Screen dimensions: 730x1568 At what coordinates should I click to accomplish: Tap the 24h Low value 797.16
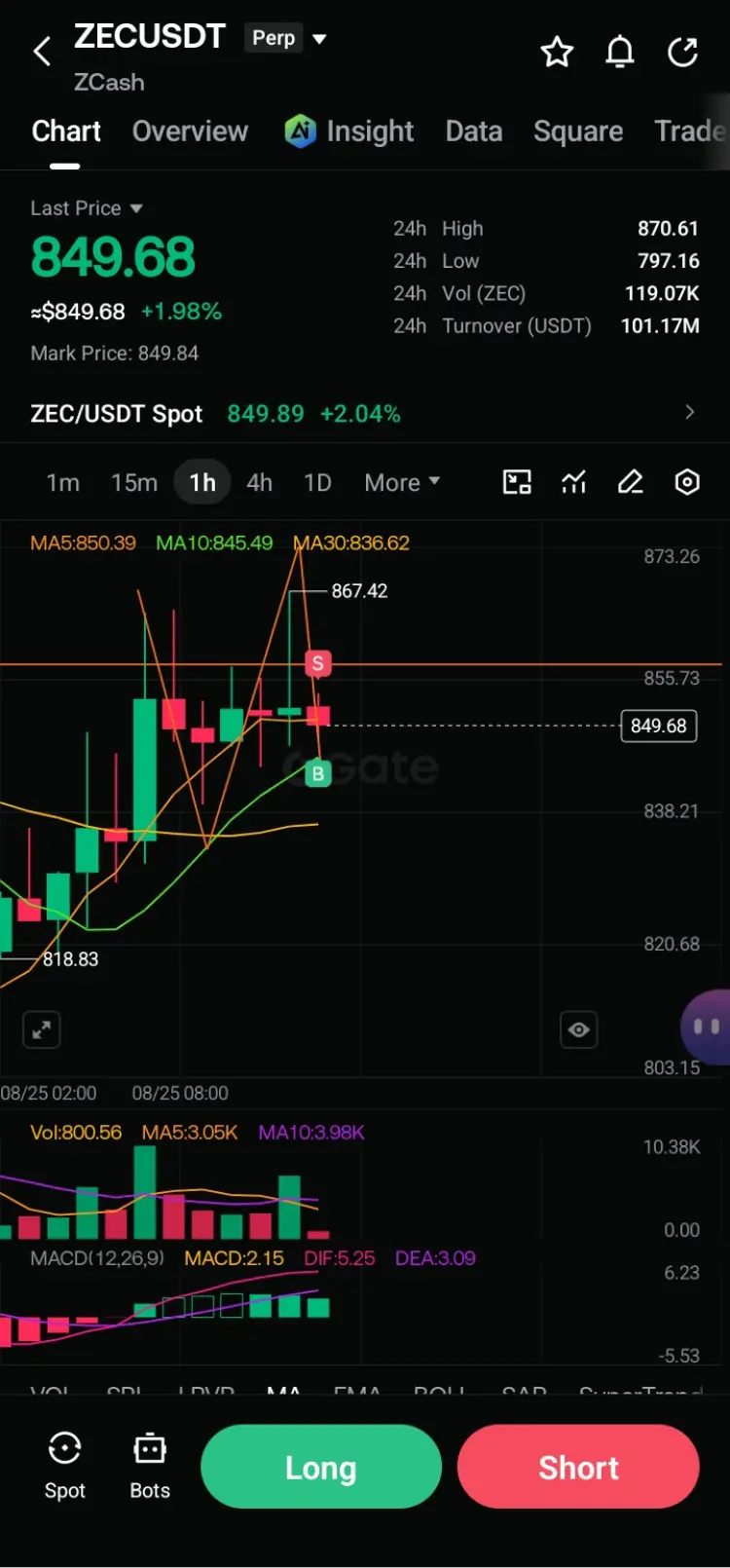(668, 261)
